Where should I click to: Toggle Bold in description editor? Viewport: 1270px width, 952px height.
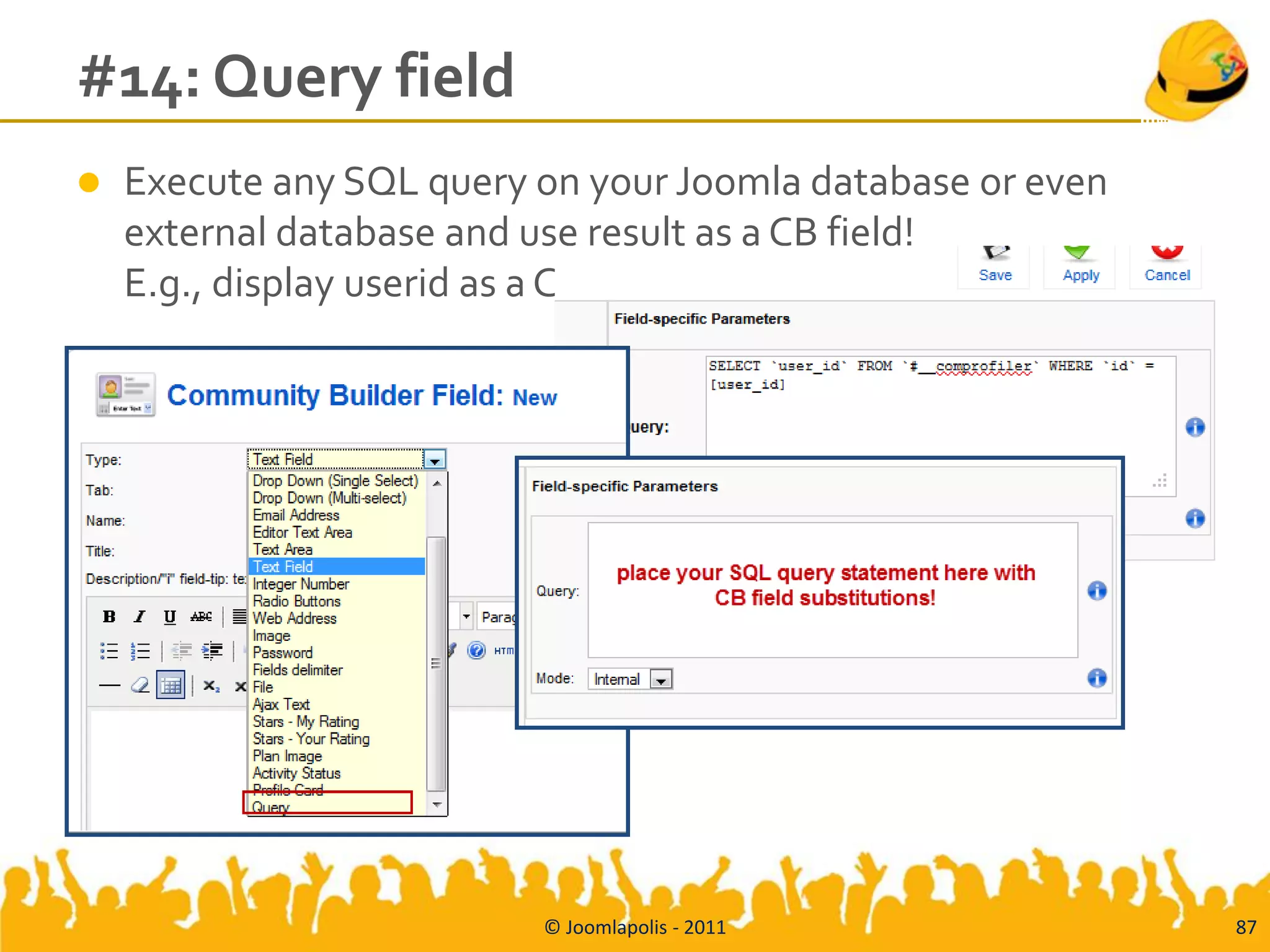[x=109, y=616]
